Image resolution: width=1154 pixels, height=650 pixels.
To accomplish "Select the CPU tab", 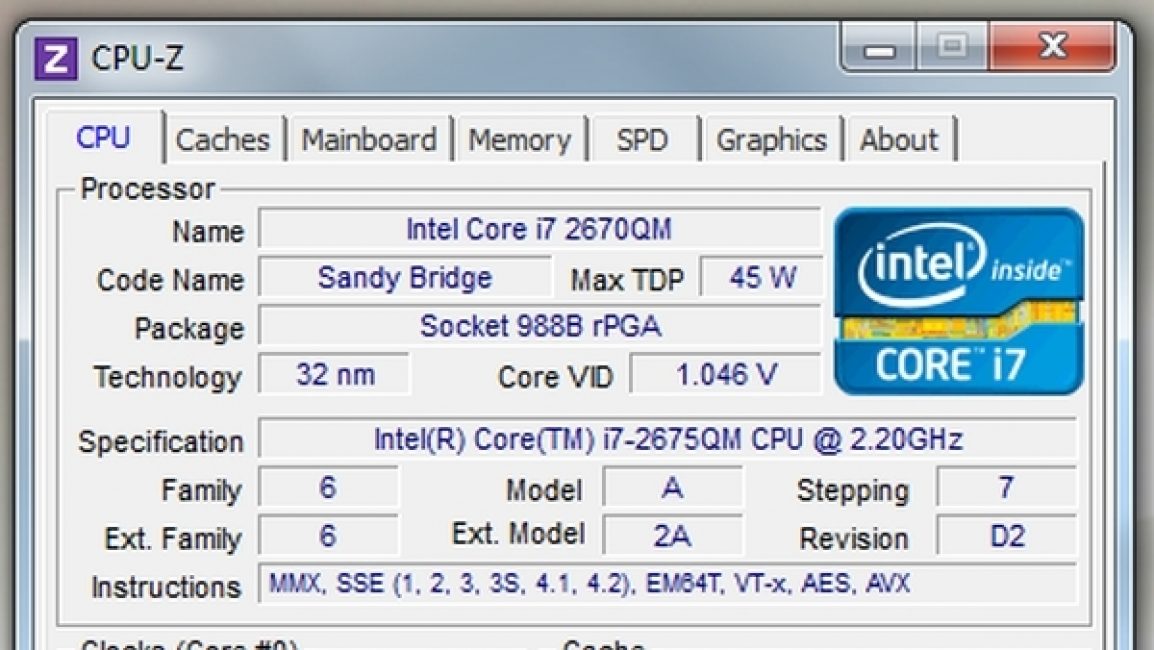I will (104, 138).
